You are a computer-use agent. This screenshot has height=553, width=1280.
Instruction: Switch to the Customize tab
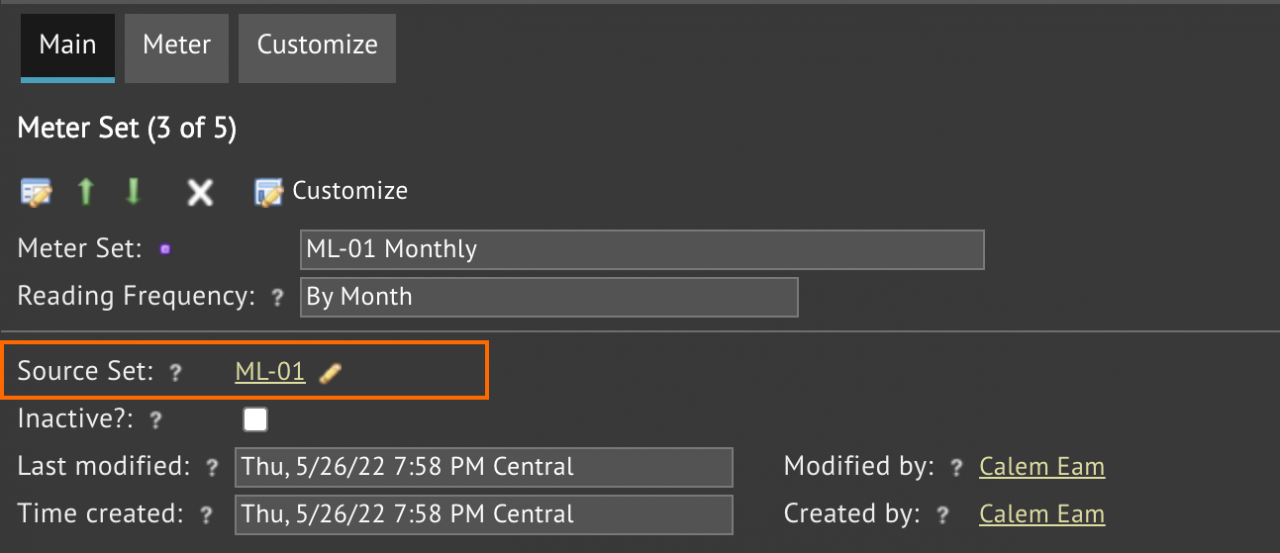[x=317, y=46]
